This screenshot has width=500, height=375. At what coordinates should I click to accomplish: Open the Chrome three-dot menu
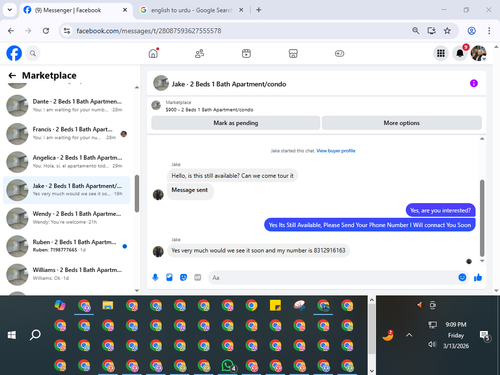tap(489, 31)
